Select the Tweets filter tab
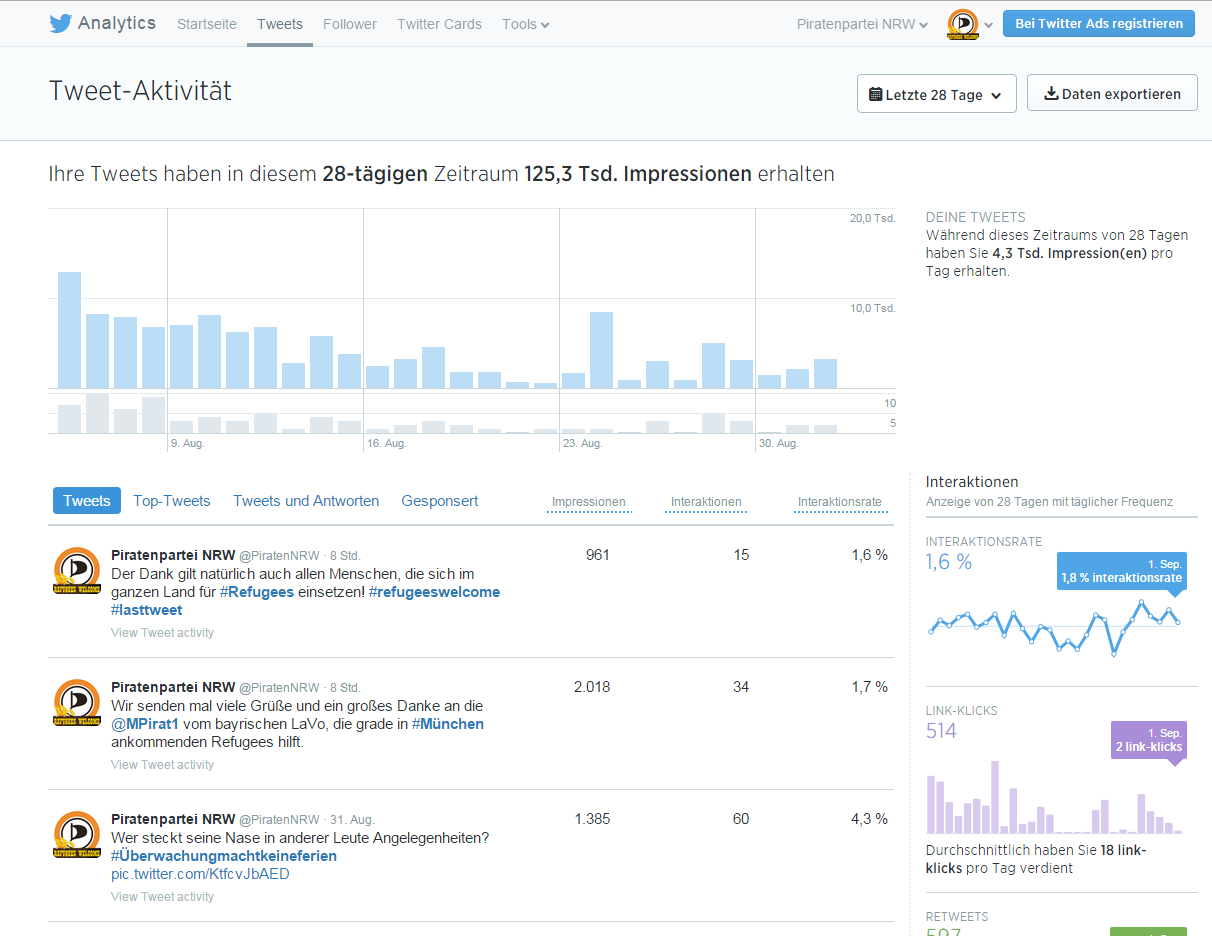 coord(87,501)
